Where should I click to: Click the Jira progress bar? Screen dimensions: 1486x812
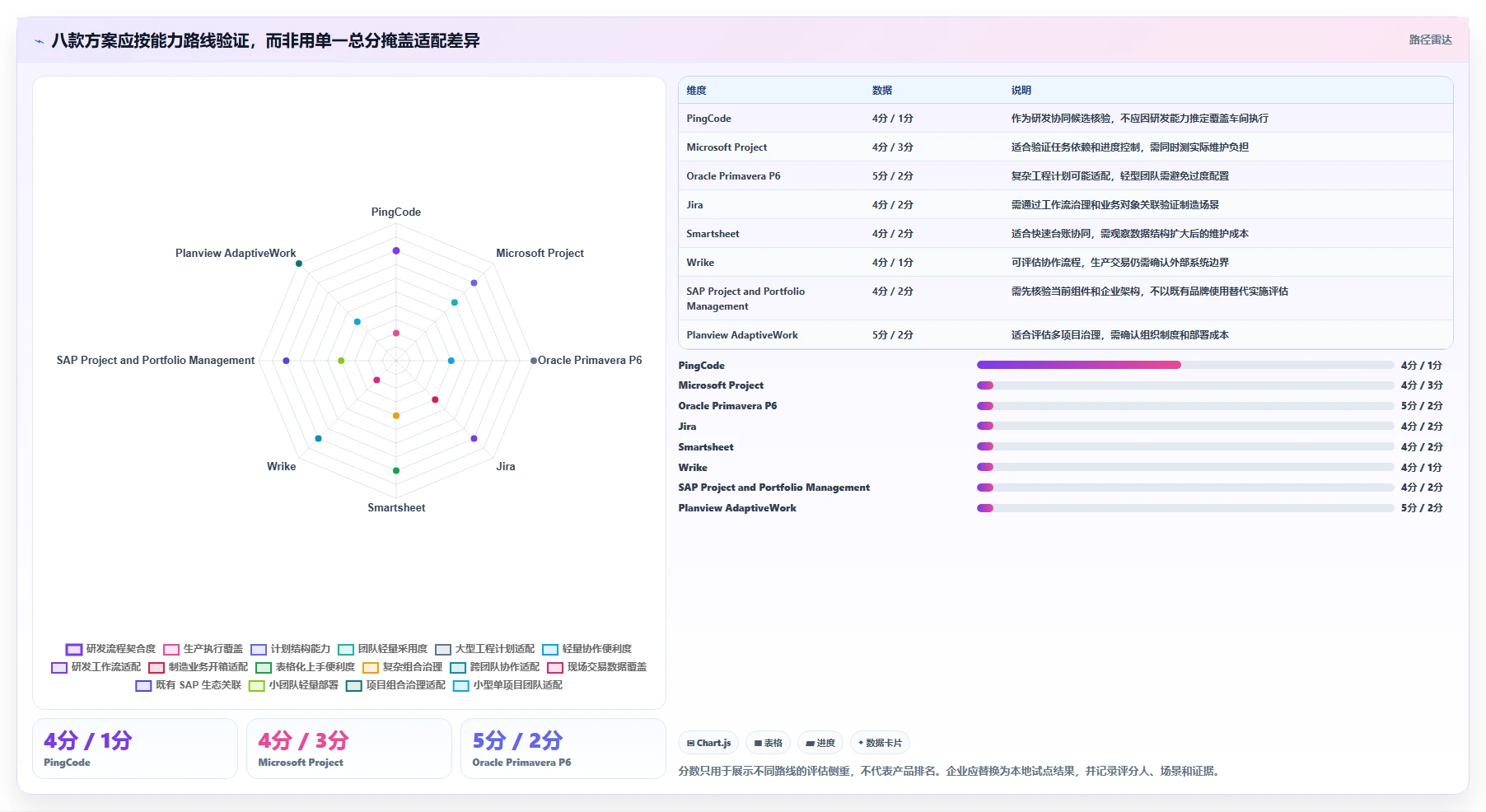point(1185,426)
